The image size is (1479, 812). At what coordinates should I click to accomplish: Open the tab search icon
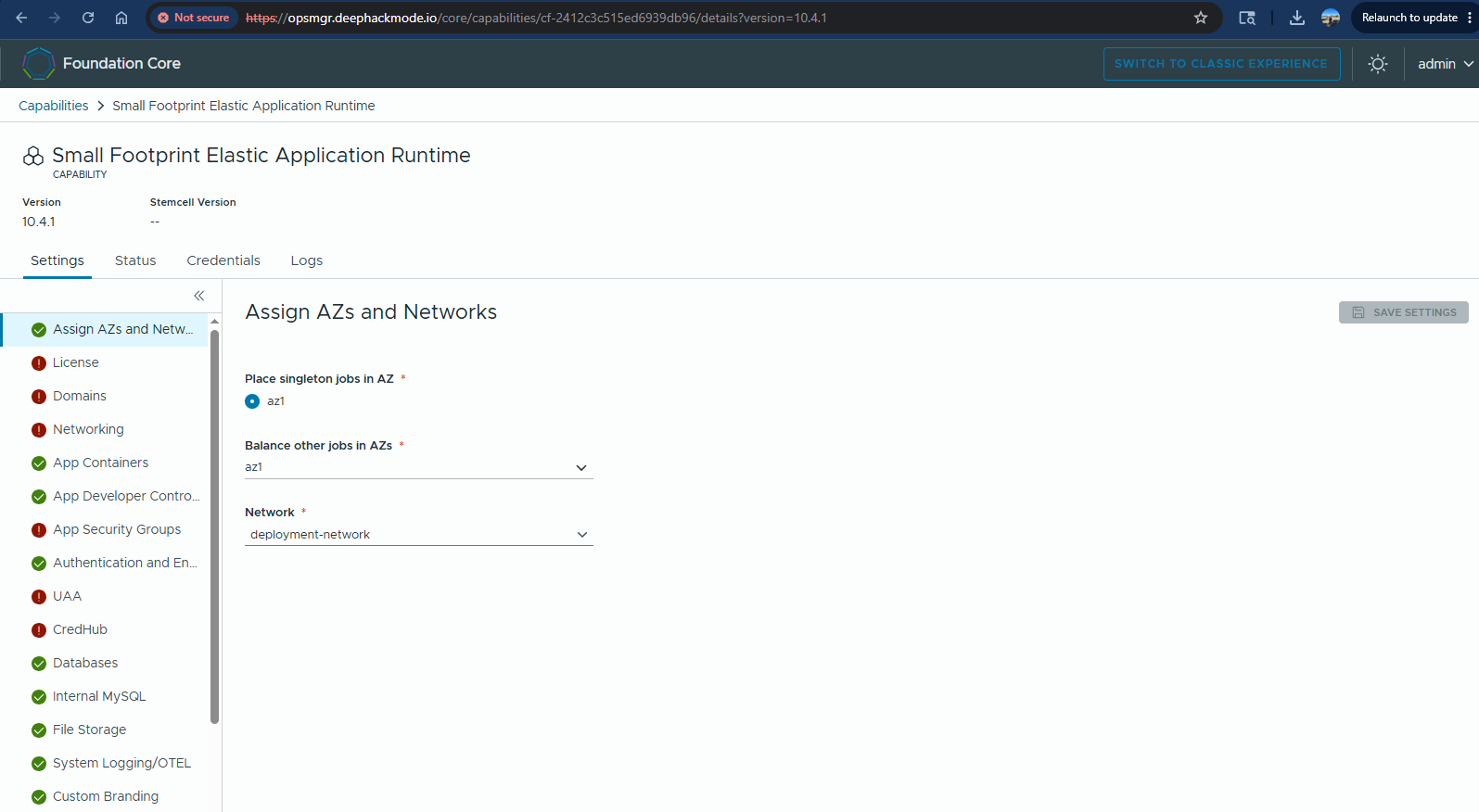pos(1247,18)
